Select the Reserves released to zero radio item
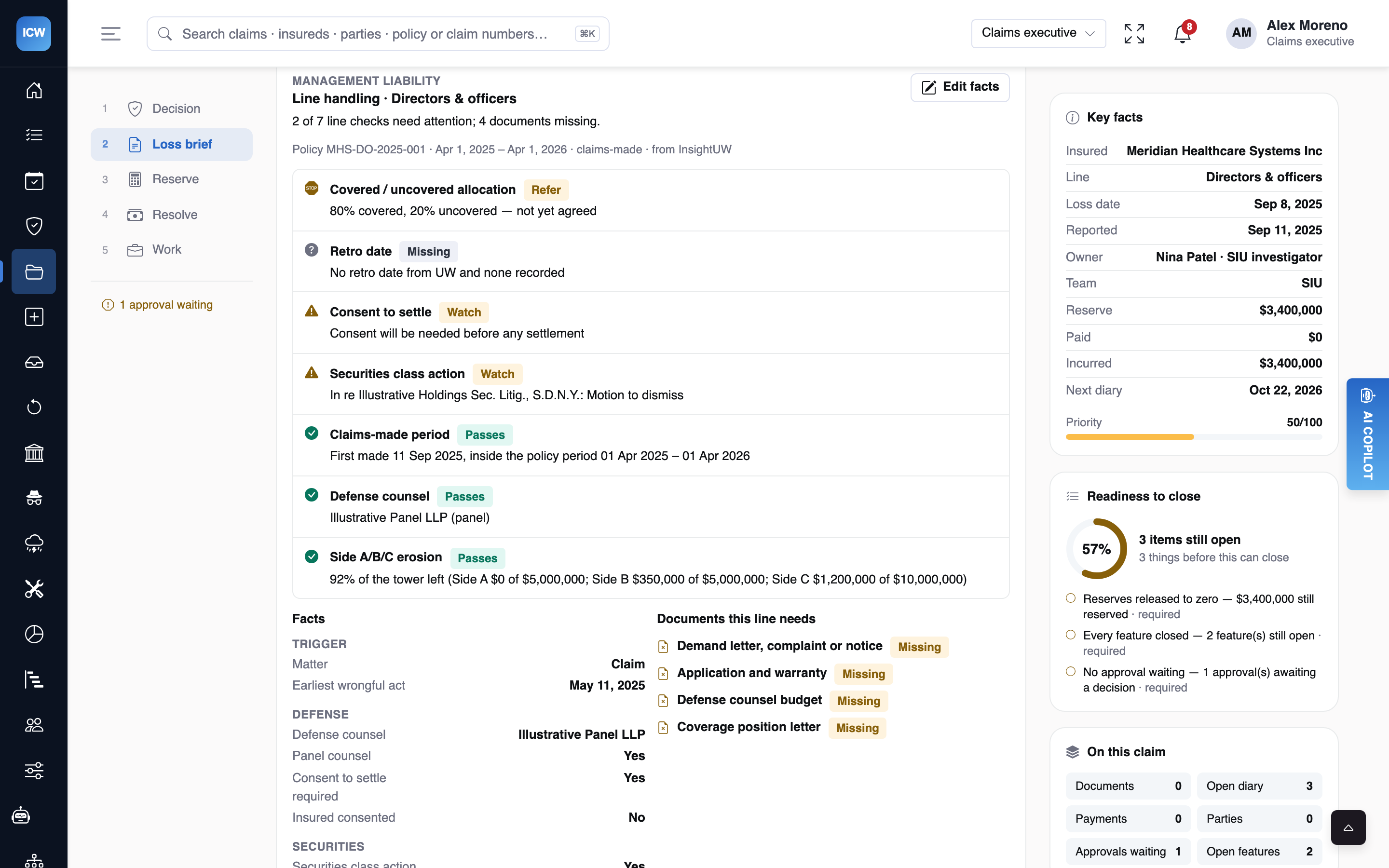The image size is (1389, 868). pos(1071,598)
